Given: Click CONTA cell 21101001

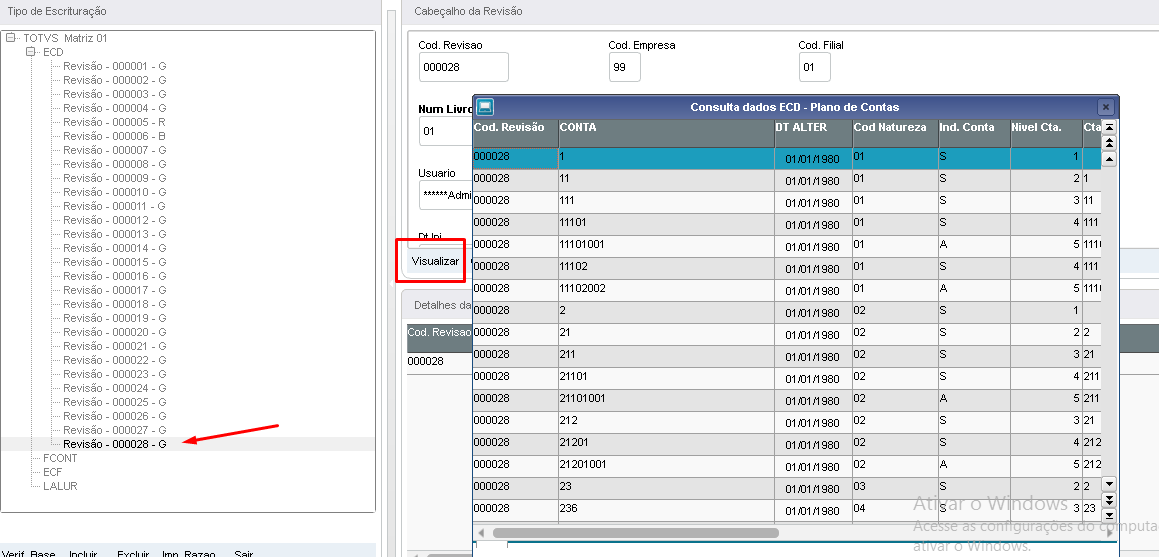Looking at the screenshot, I should tap(667, 400).
